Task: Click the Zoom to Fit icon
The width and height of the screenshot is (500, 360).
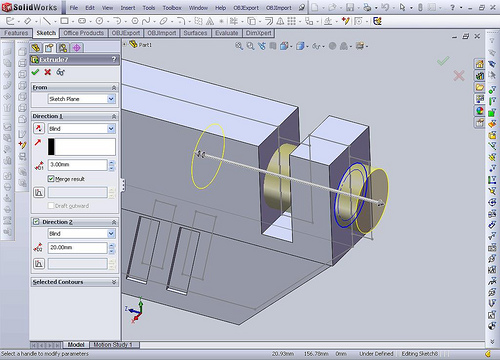Action: (x=239, y=46)
